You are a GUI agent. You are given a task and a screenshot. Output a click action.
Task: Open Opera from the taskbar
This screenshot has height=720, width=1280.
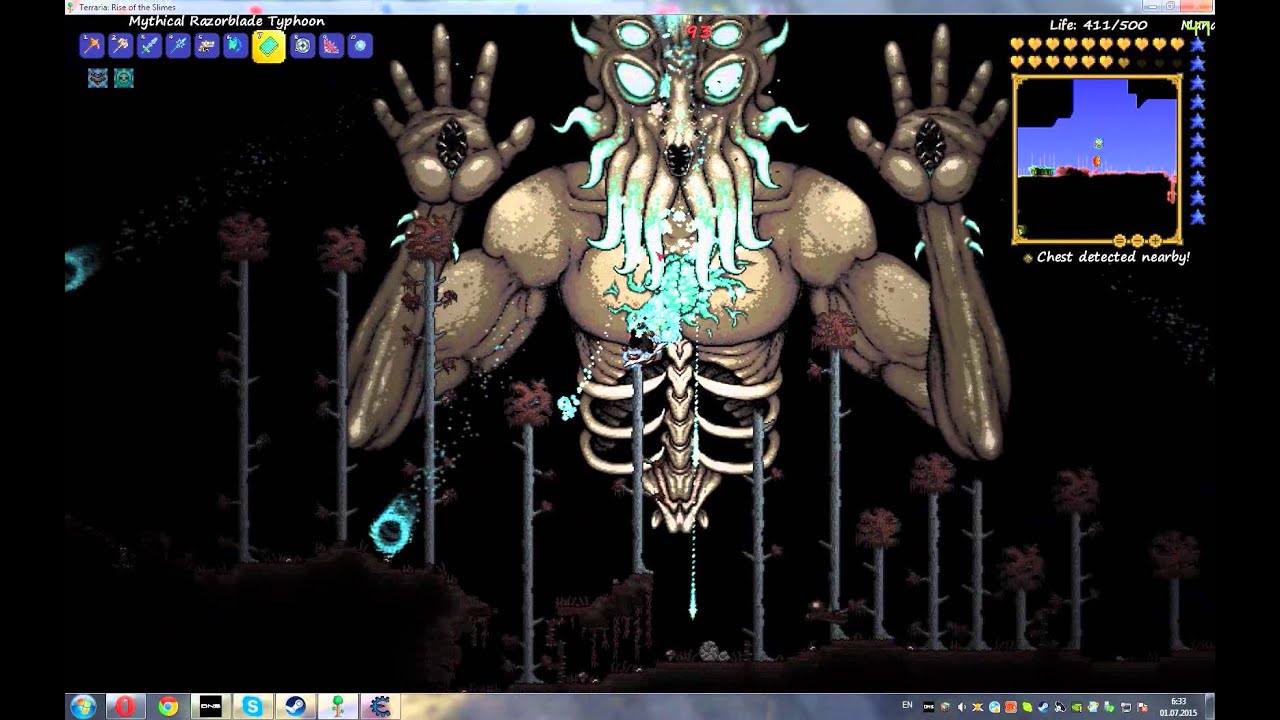[x=125, y=706]
